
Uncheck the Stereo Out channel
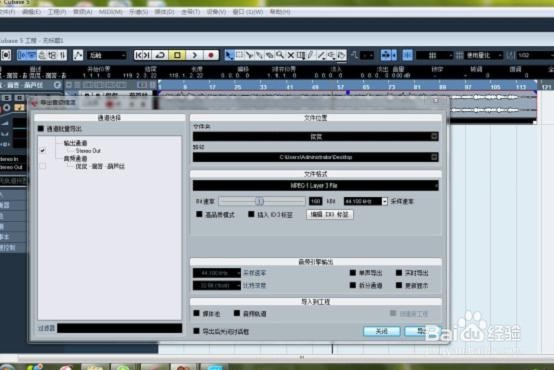tap(43, 151)
